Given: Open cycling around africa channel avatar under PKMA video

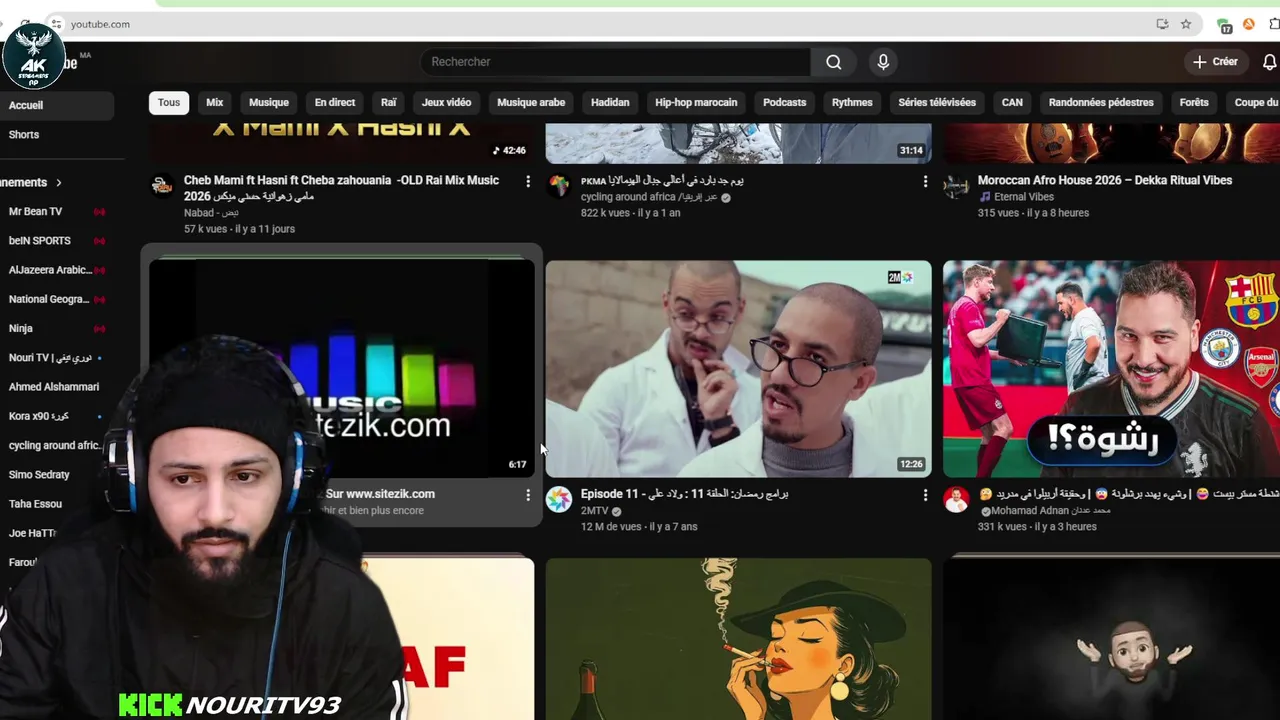Looking at the screenshot, I should [x=559, y=186].
